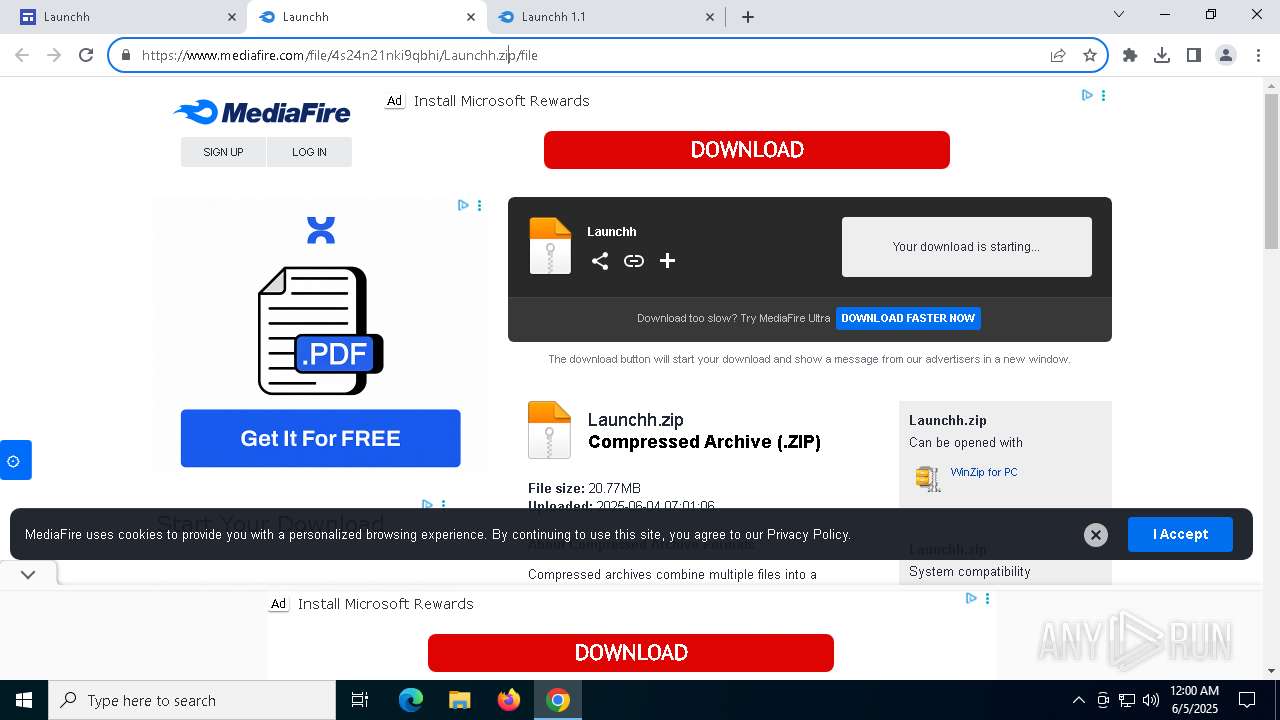The image size is (1280, 720).
Task: Click the Chrome taskbar icon
Action: tap(558, 700)
